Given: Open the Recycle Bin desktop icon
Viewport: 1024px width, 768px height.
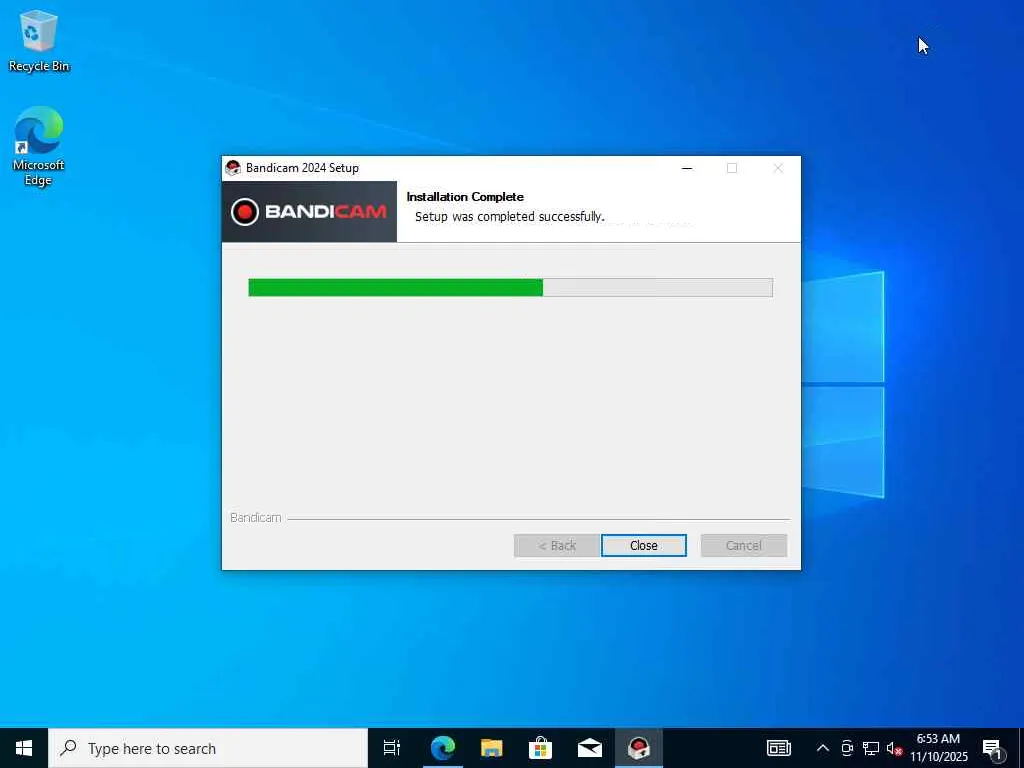Looking at the screenshot, I should click(39, 41).
